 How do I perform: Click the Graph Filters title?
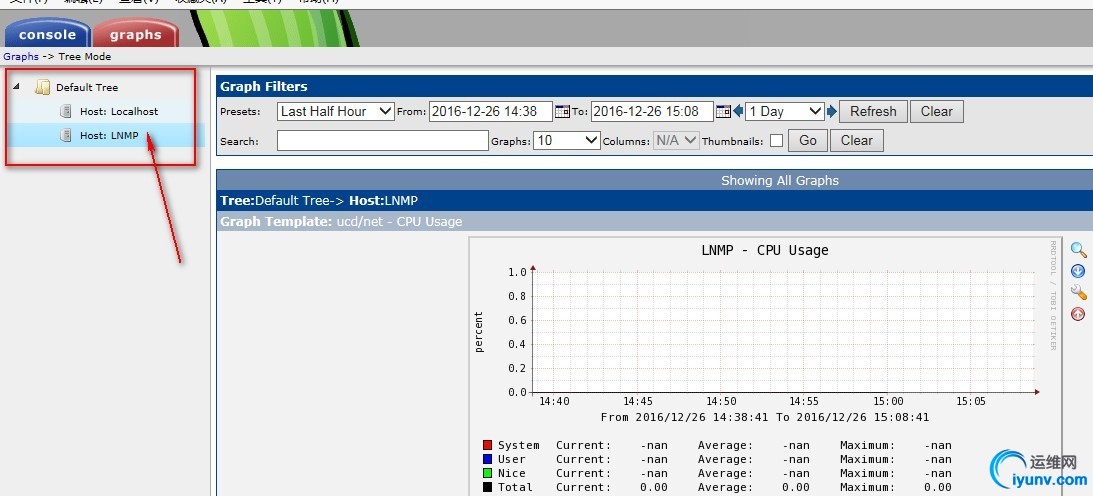[263, 86]
